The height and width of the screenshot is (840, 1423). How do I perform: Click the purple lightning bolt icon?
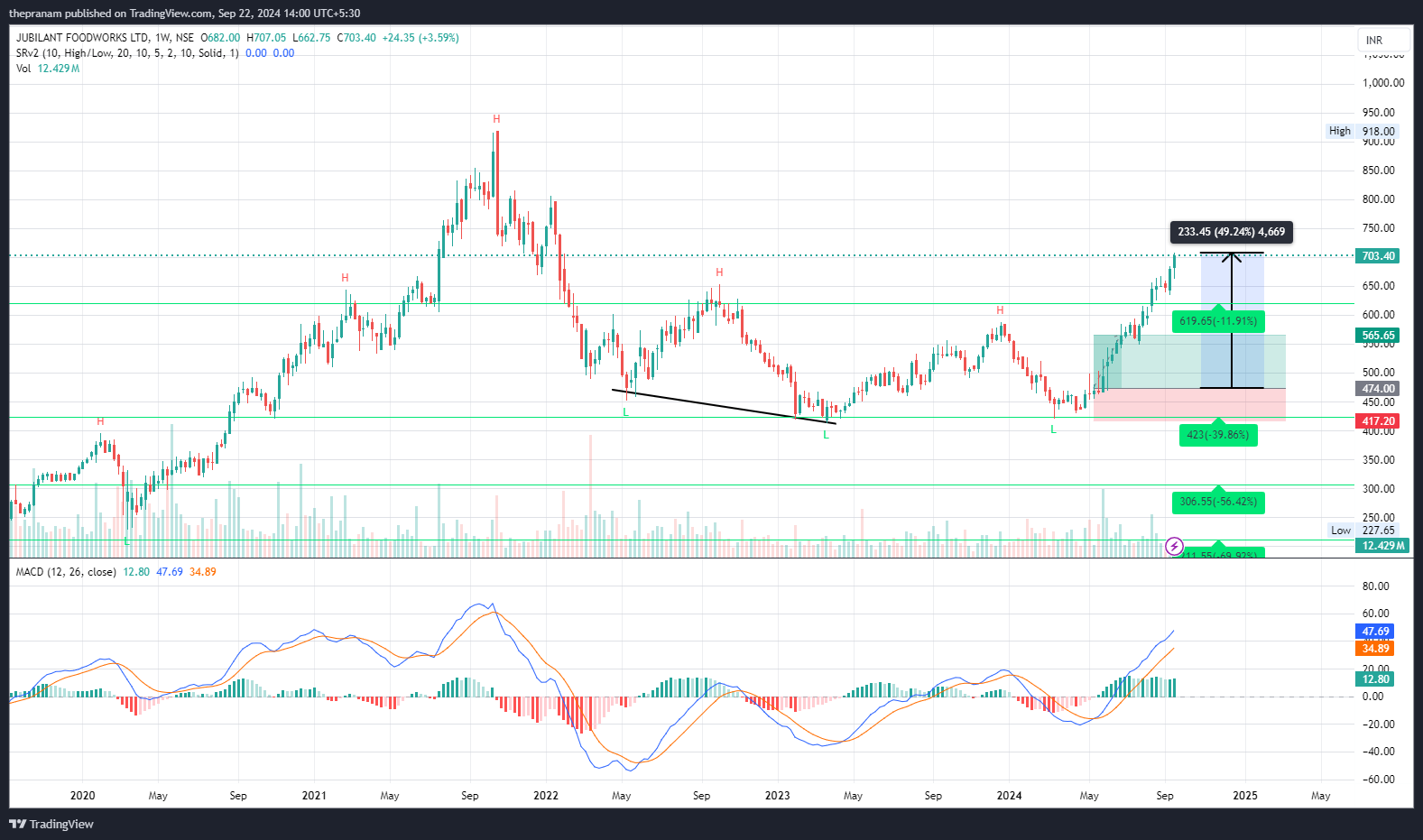coord(1174,546)
